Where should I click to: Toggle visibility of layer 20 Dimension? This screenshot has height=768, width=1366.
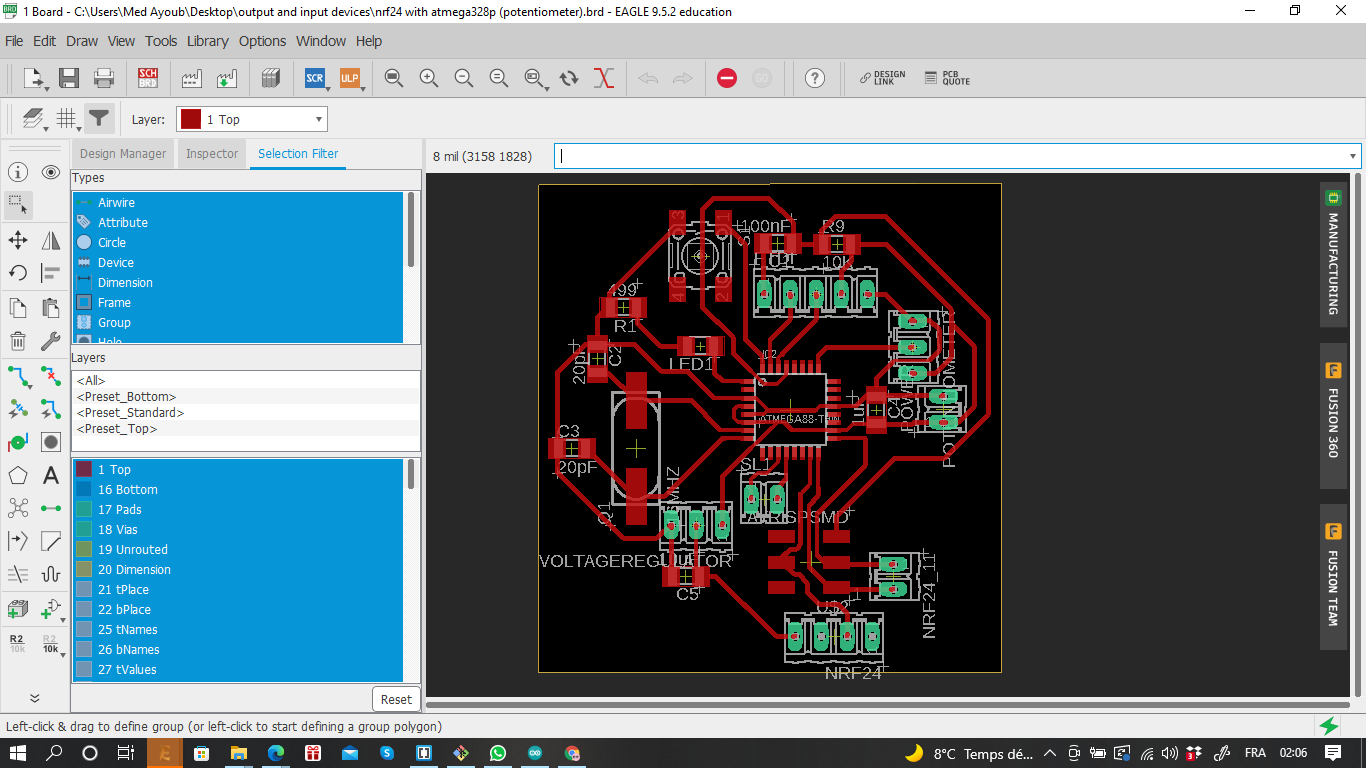tap(84, 569)
